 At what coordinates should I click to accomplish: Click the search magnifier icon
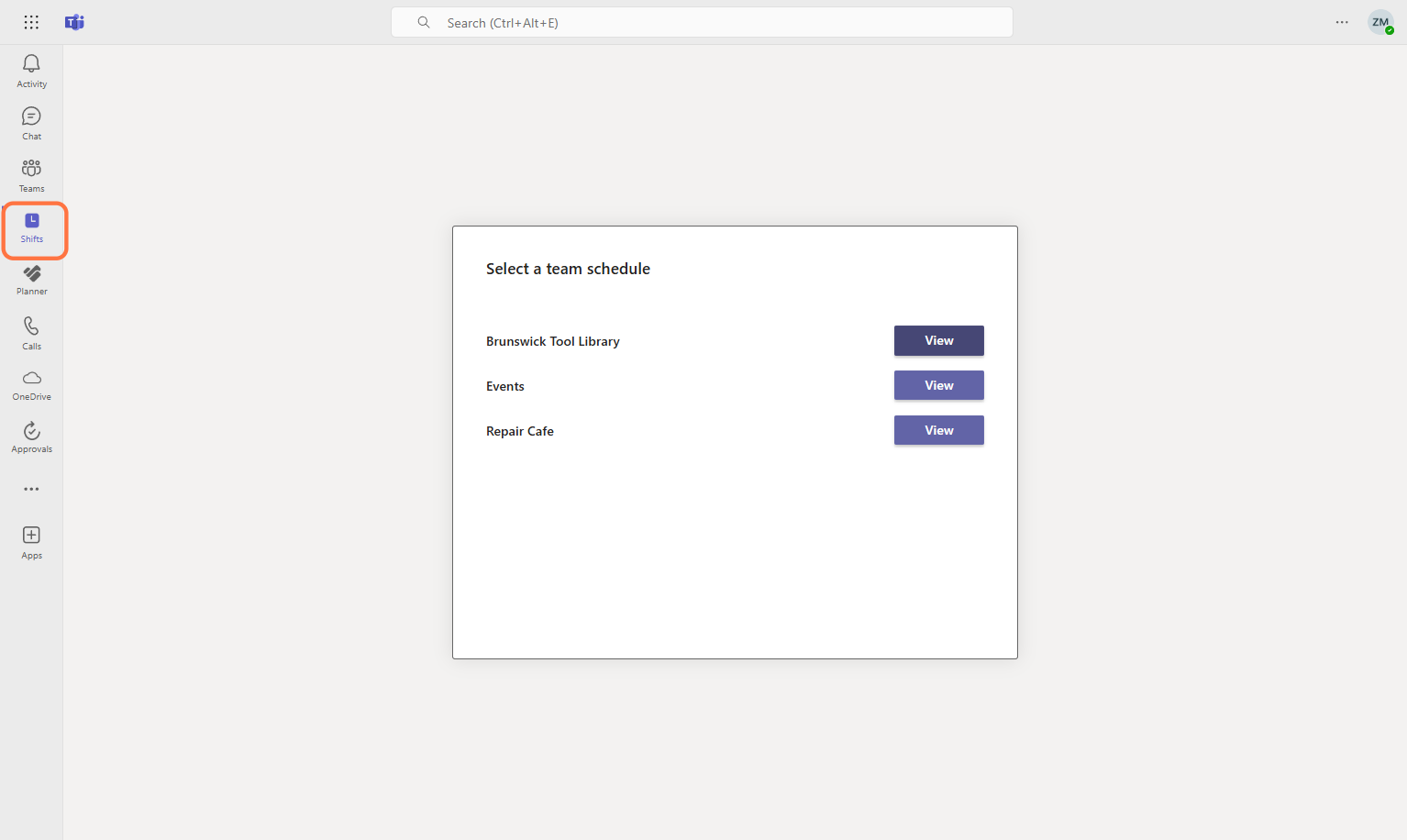click(424, 22)
